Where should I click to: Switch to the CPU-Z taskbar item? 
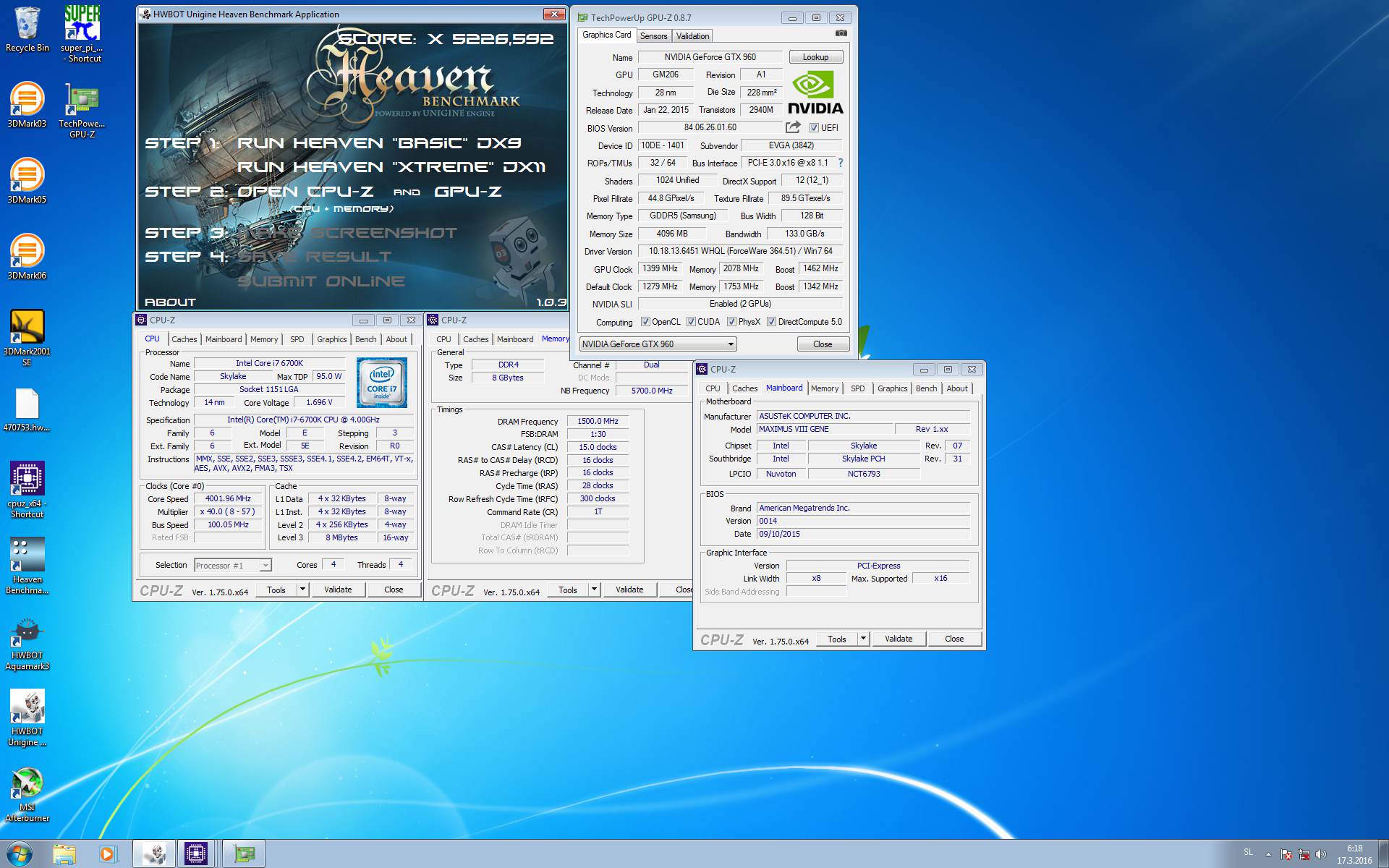tap(195, 854)
